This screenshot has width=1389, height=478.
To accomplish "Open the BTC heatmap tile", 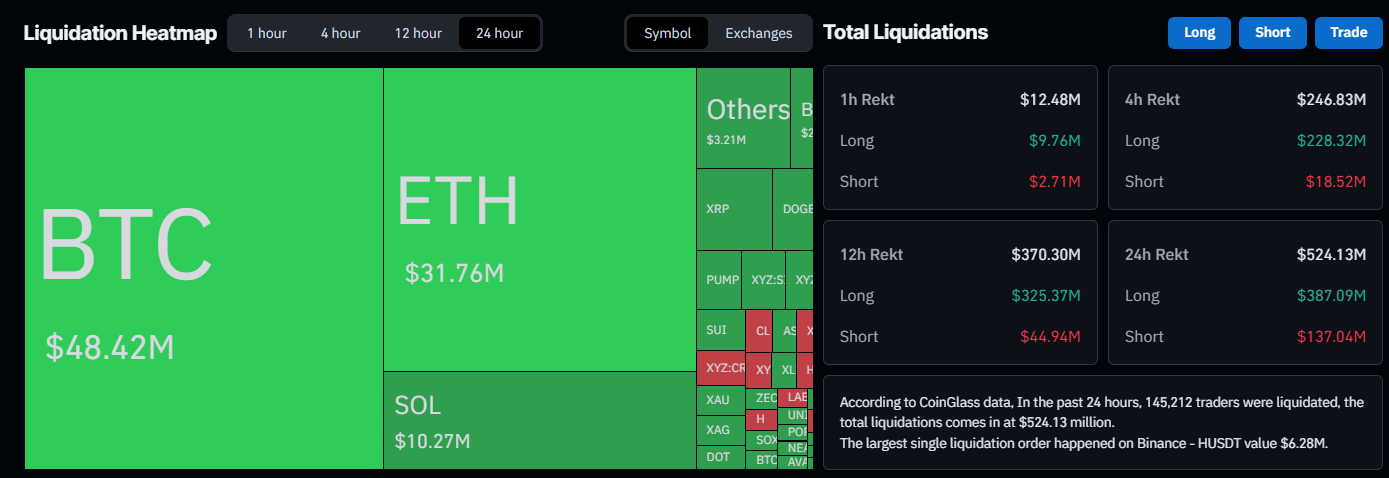I will [x=204, y=268].
